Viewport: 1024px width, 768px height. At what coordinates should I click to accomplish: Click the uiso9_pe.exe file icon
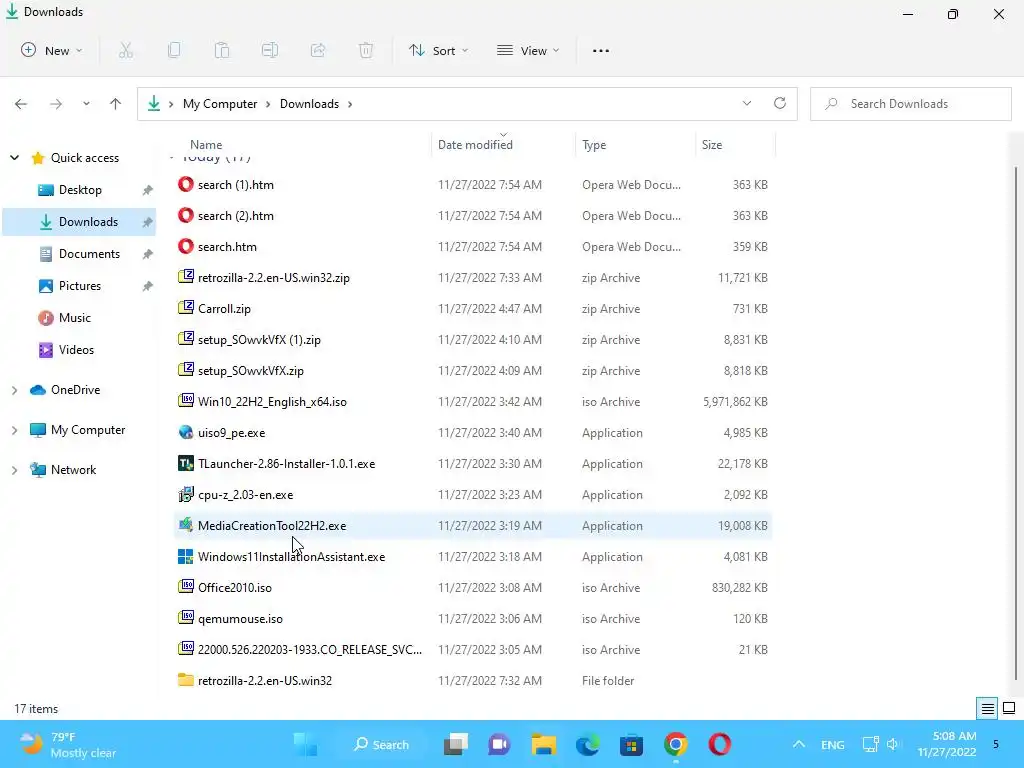click(x=185, y=432)
